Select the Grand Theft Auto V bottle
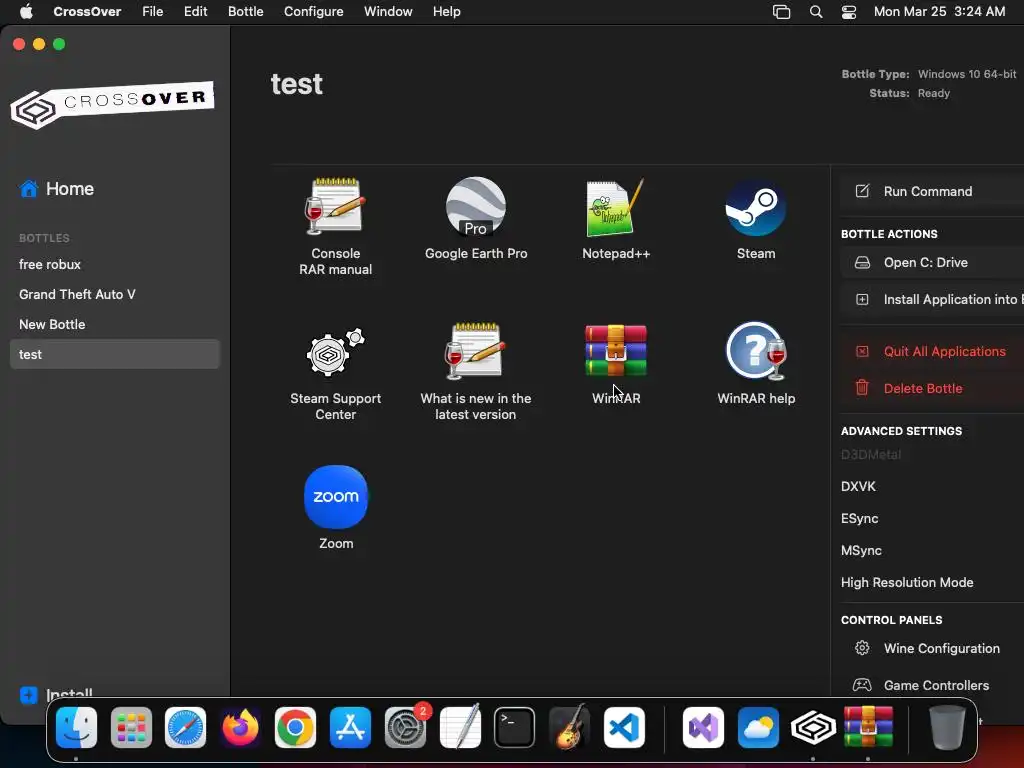Image resolution: width=1024 pixels, height=768 pixels. (x=114, y=295)
